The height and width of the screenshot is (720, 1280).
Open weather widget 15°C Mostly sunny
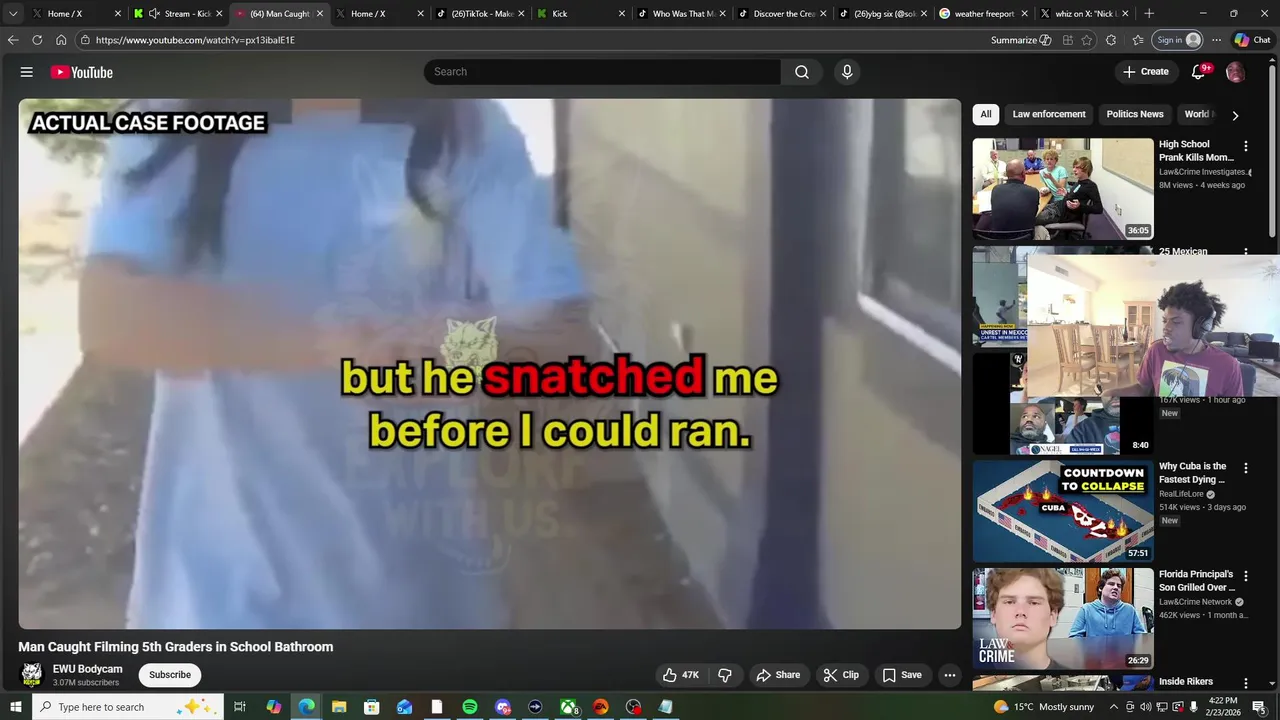tap(1043, 707)
